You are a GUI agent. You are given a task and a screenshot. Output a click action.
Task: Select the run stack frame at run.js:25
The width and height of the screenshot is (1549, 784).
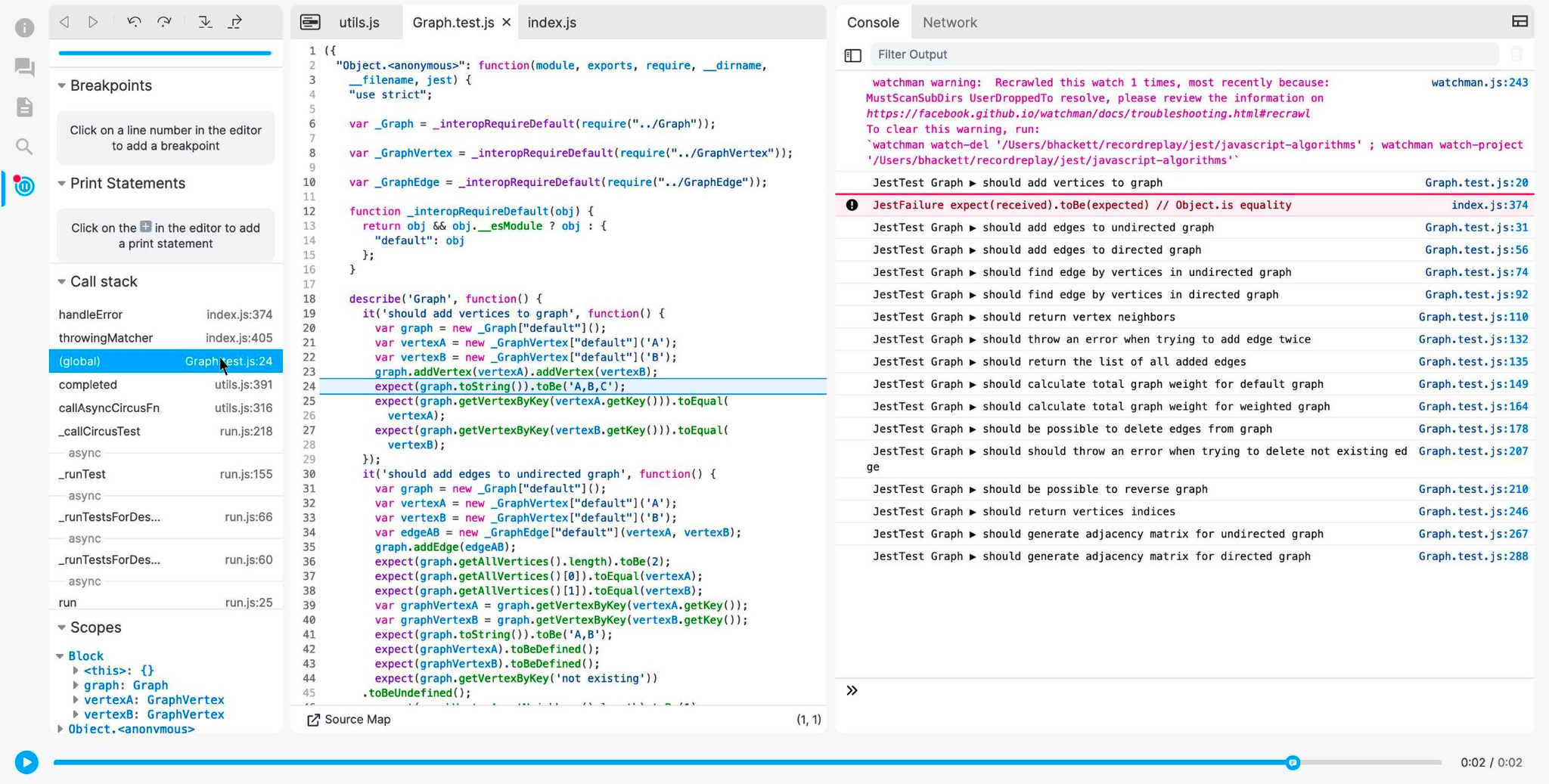166,603
